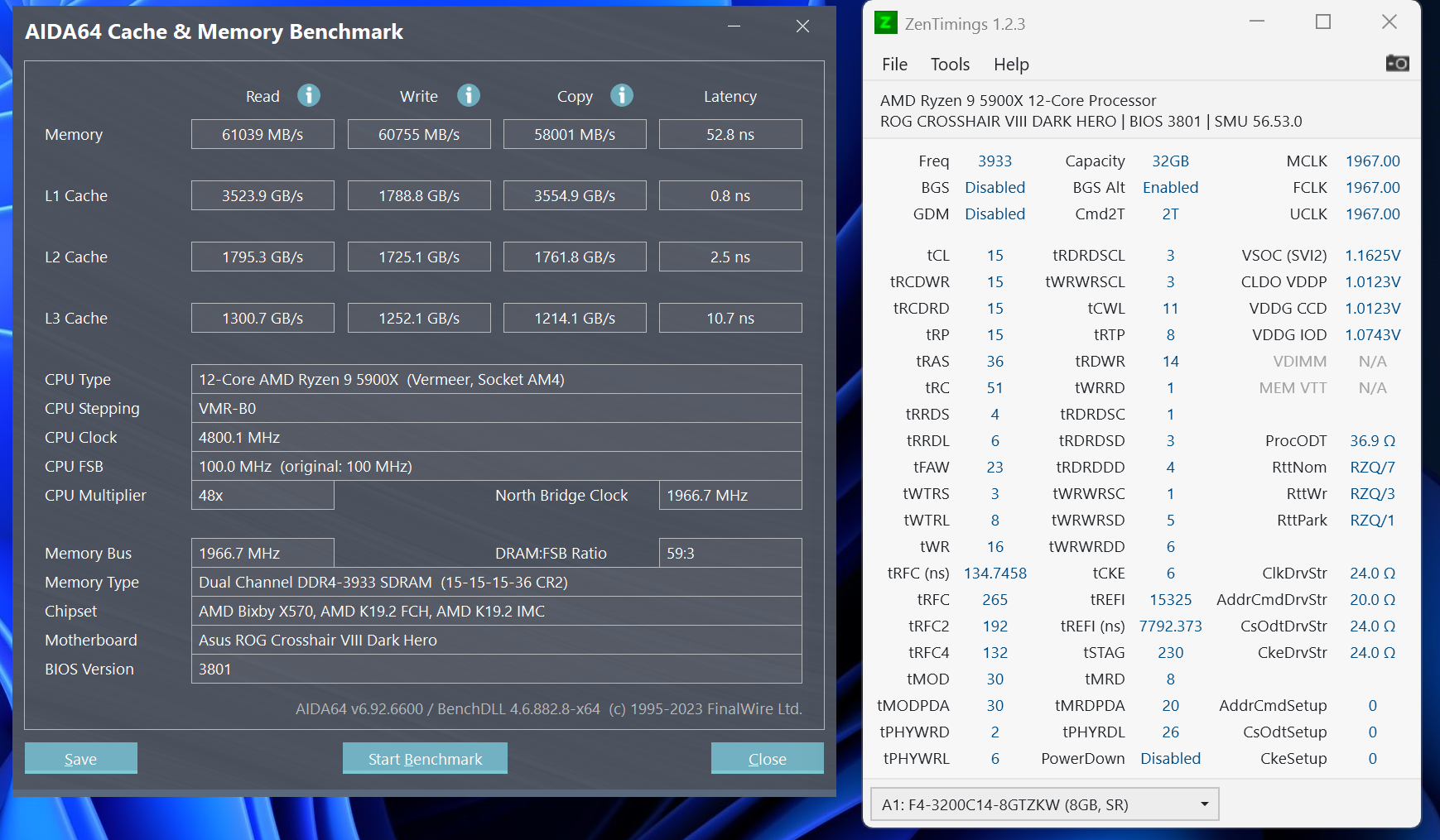The image size is (1440, 840).
Task: Minimize the AIDA64 benchmark window
Action: 734,26
